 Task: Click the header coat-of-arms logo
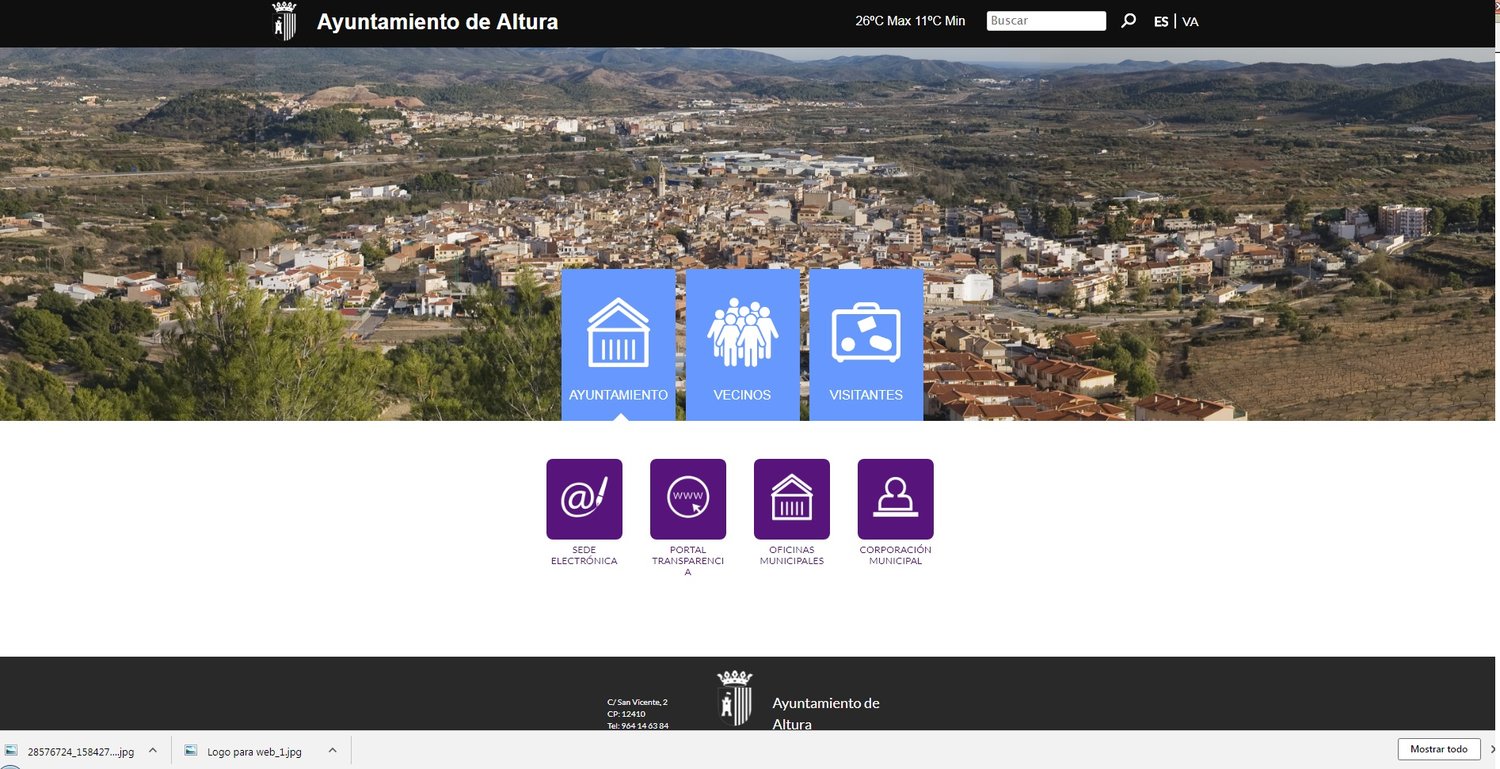tap(284, 19)
